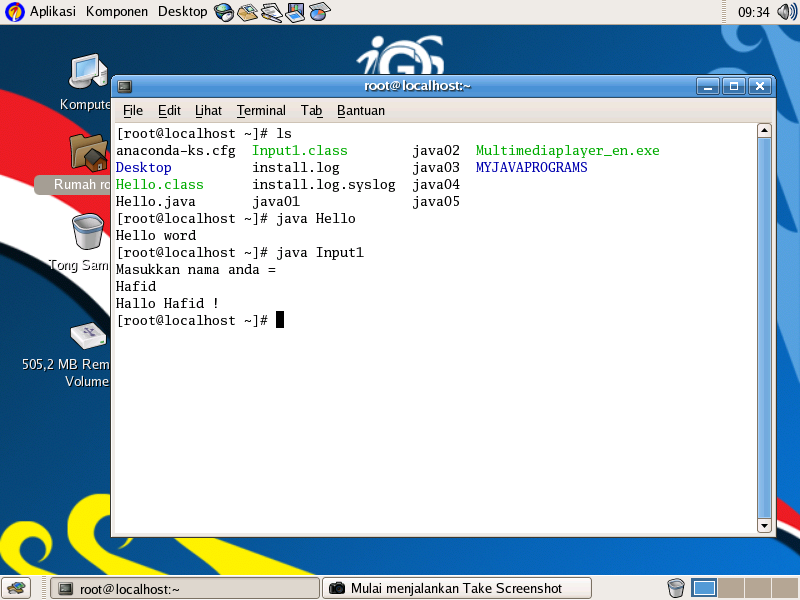The image size is (800, 600).
Task: Open the Terminal menu in the terminal menubar
Action: (261, 111)
